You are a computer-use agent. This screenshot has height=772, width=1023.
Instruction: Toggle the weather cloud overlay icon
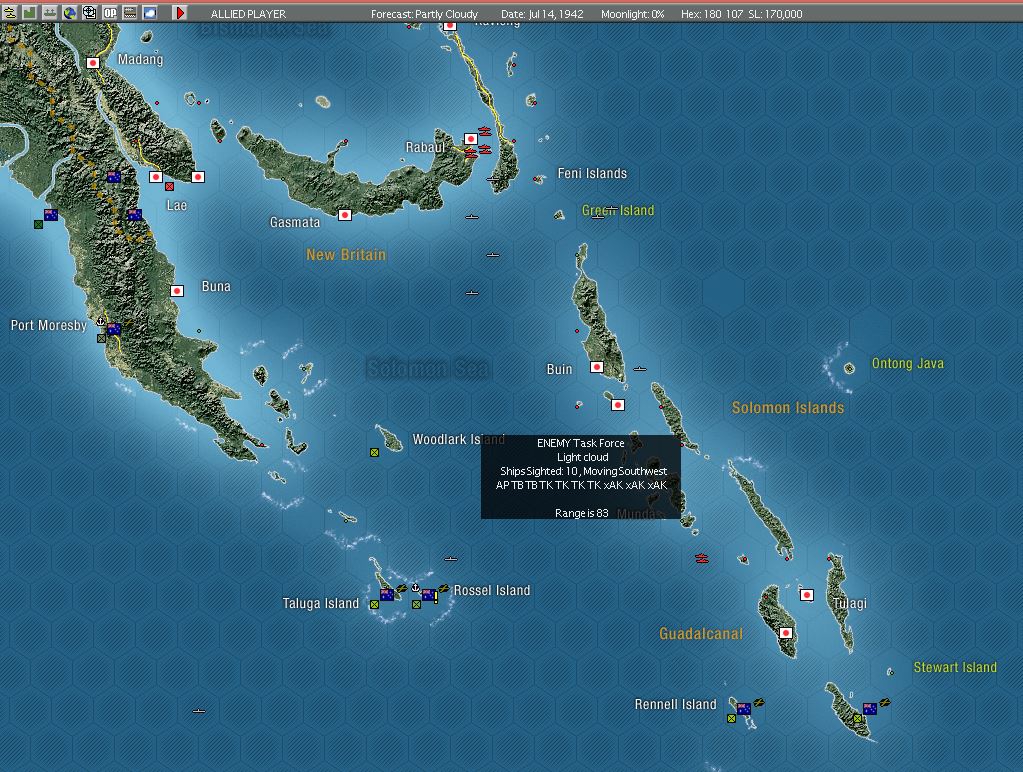tap(150, 12)
